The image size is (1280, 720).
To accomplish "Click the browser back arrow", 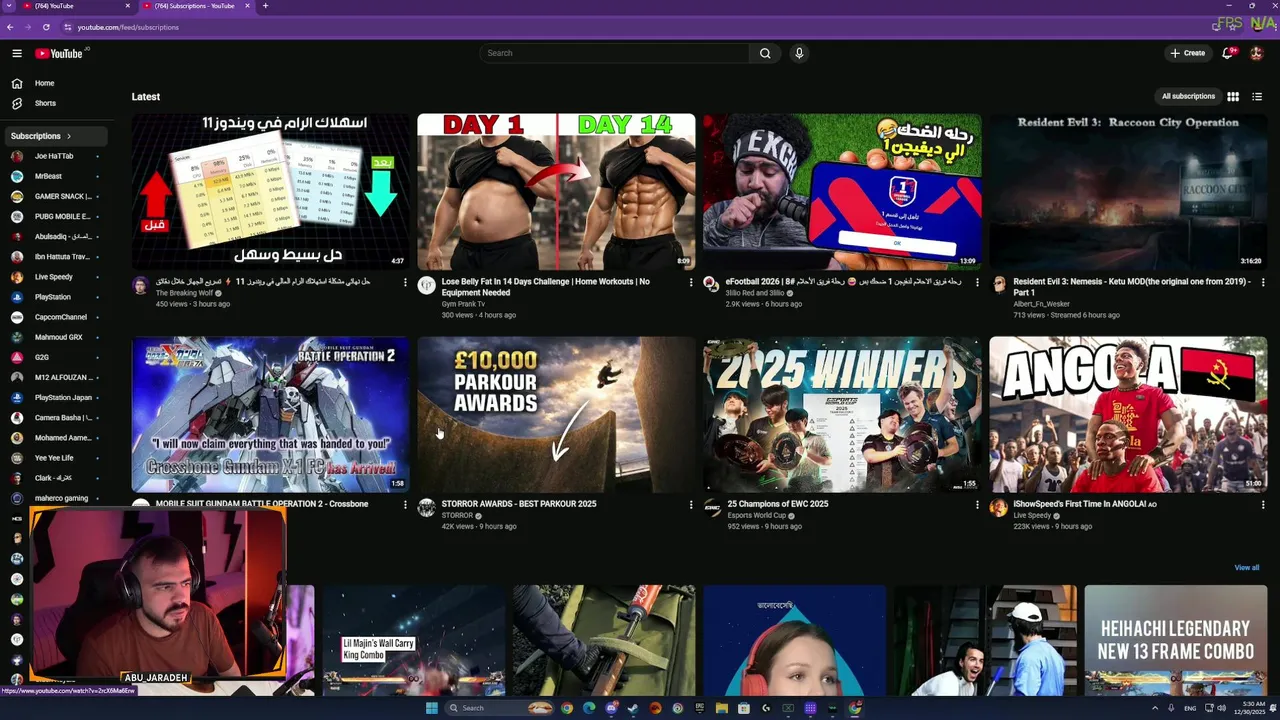I will pyautogui.click(x=10, y=27).
